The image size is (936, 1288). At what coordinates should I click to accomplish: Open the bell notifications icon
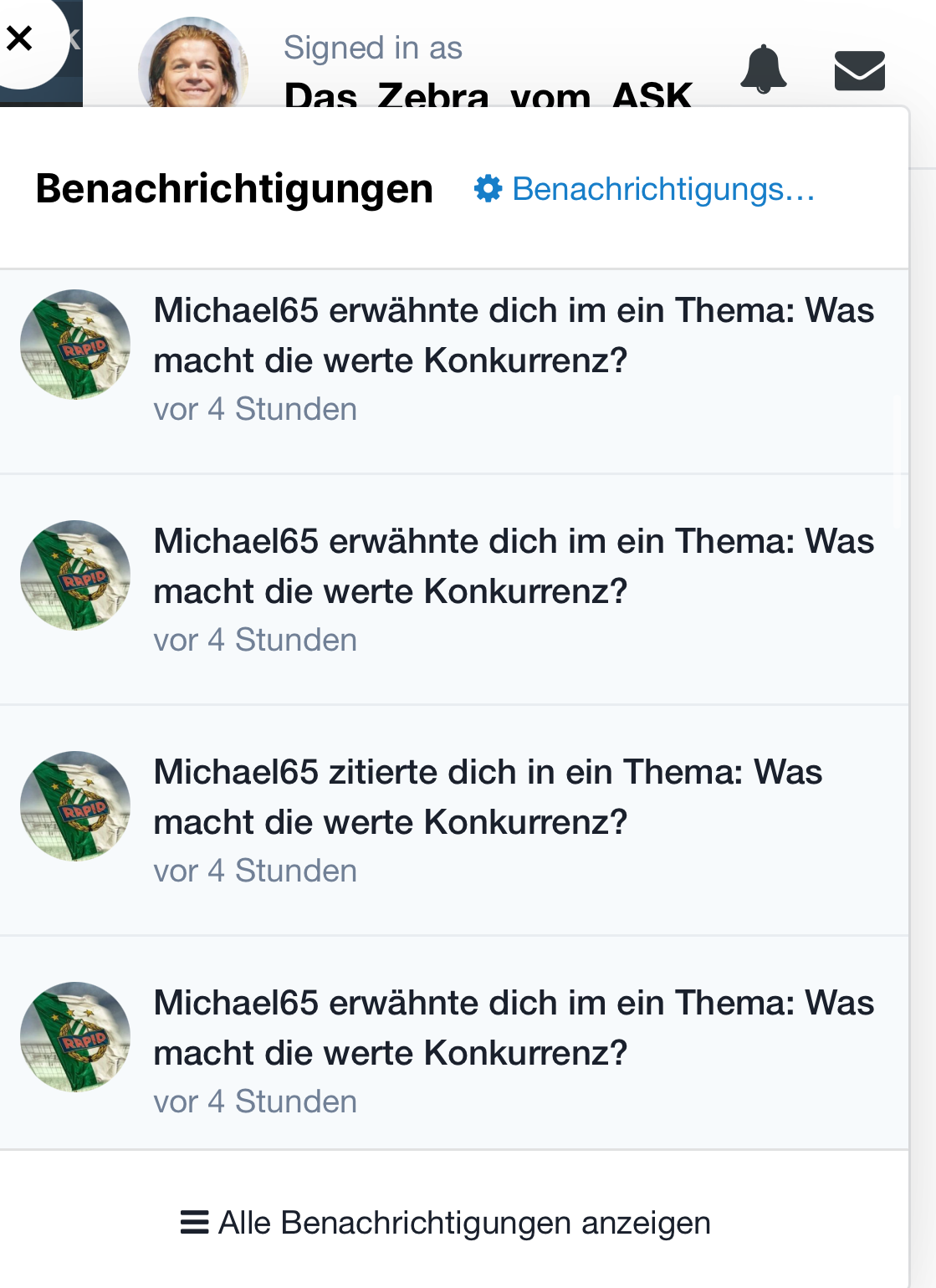click(x=763, y=69)
